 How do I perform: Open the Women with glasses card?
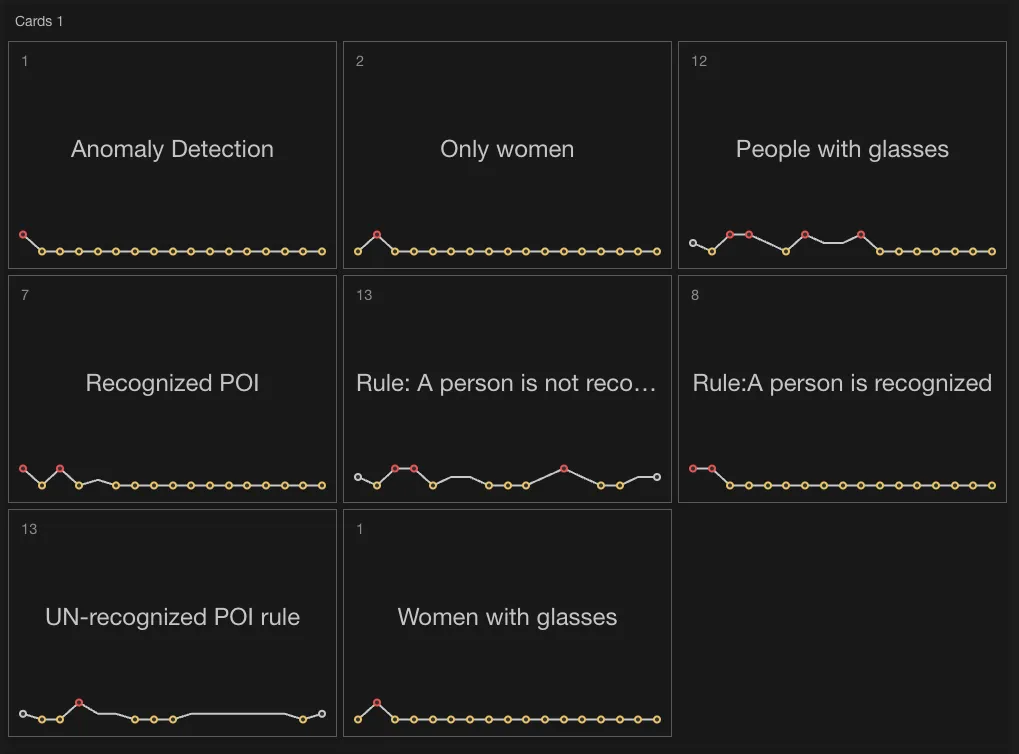click(507, 623)
